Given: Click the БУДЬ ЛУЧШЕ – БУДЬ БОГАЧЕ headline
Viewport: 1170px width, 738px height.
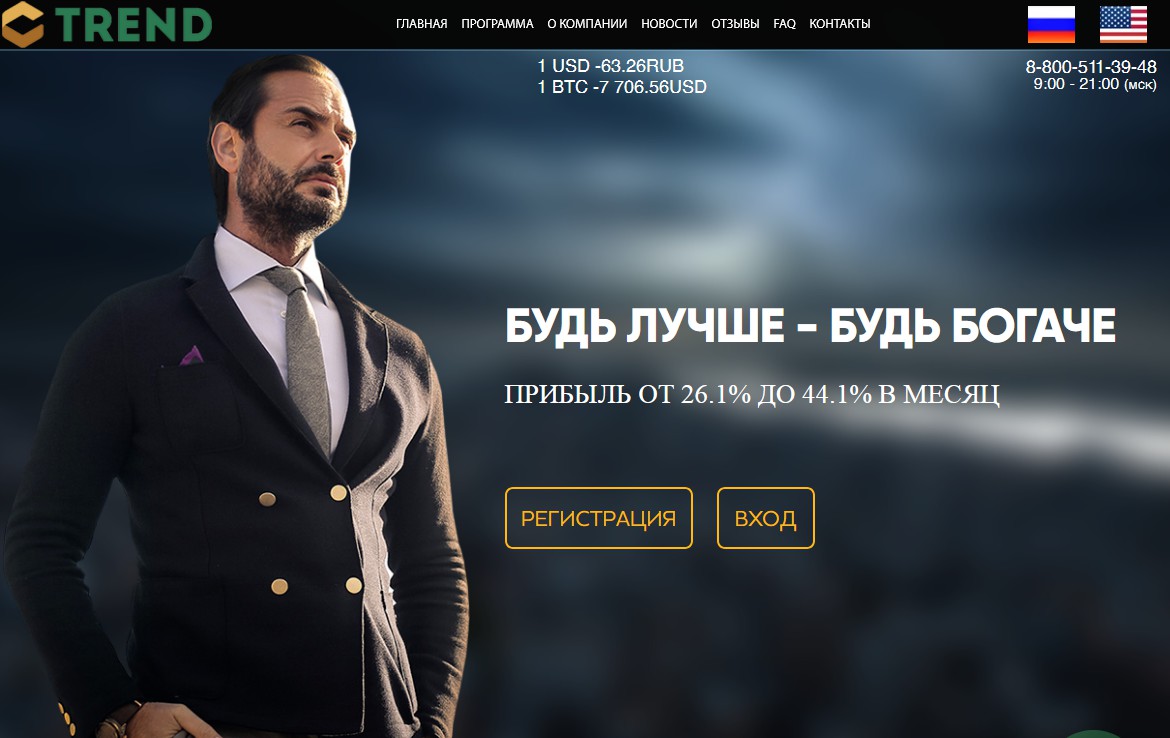Looking at the screenshot, I should (810, 325).
